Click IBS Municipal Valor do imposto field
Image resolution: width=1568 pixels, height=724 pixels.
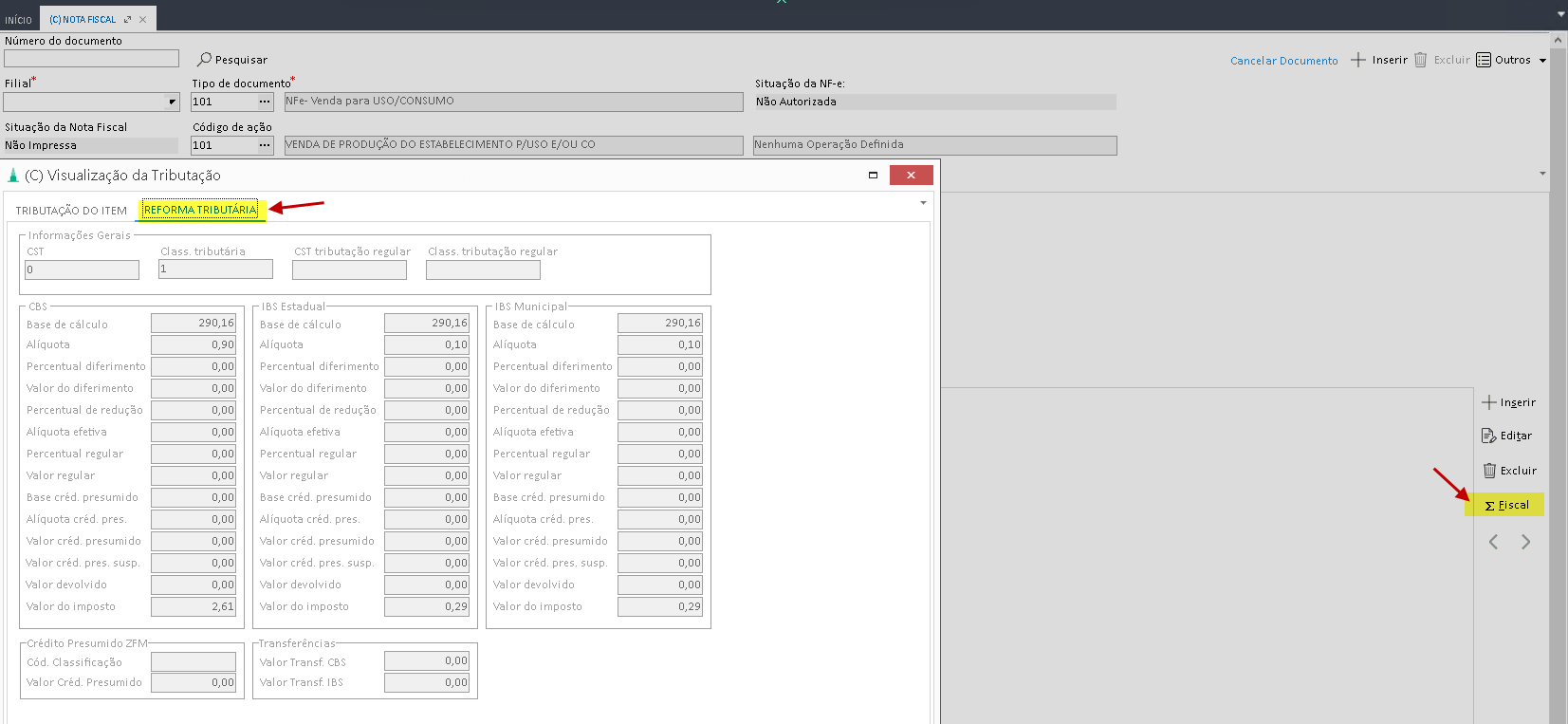point(660,607)
